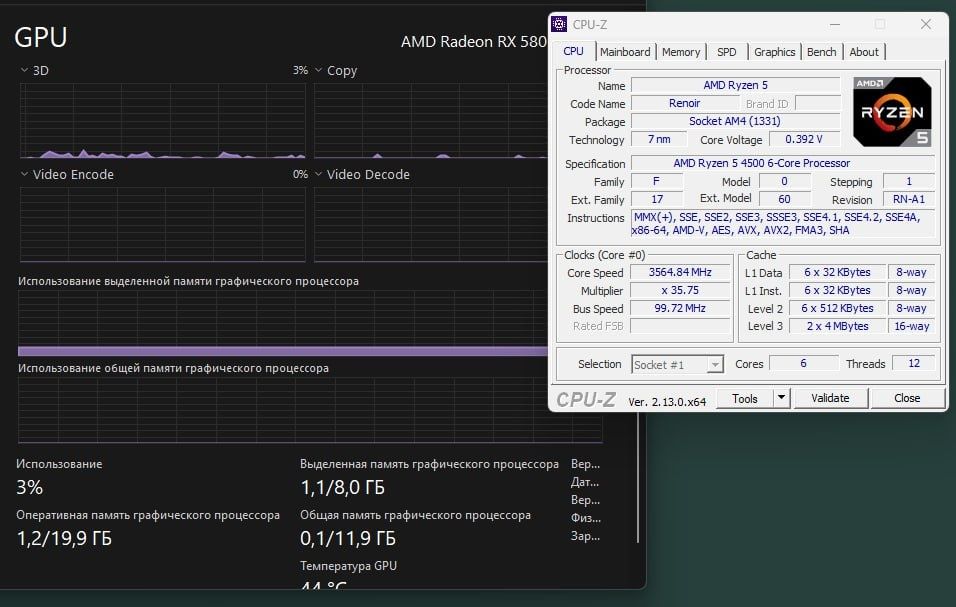The image size is (956, 607).
Task: Click the 1,1/8,0 ГБ dedicated memory value
Action: 343,488
